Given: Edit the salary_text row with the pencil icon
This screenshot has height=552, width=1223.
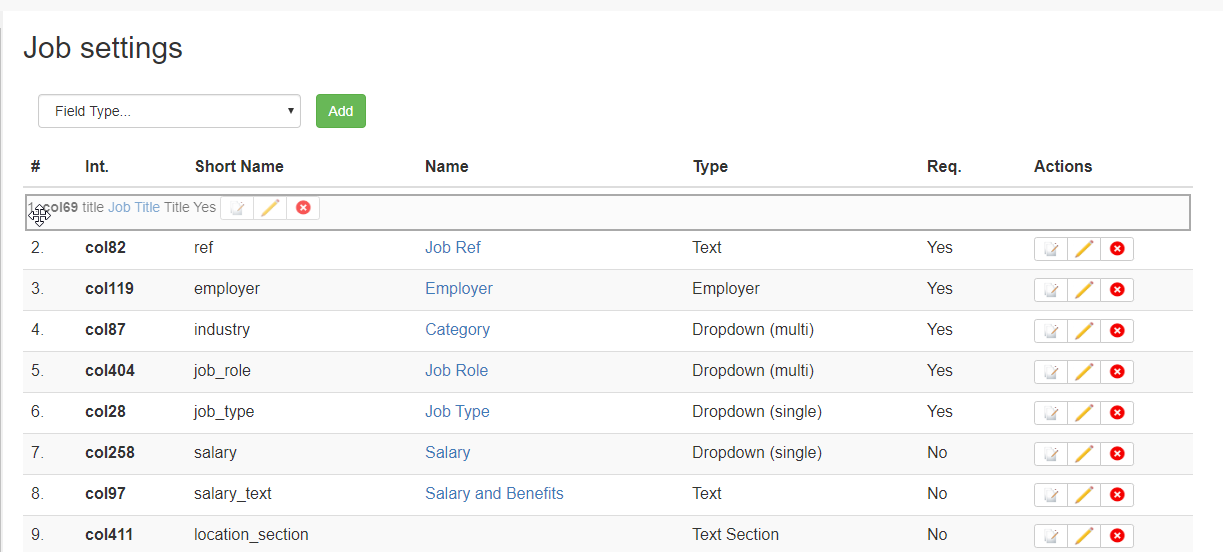Looking at the screenshot, I should coord(1084,495).
